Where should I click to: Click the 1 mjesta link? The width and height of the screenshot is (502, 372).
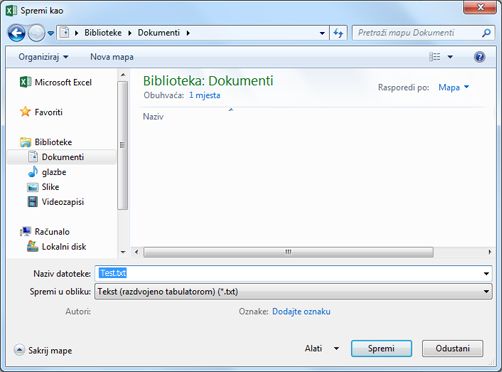[204, 95]
